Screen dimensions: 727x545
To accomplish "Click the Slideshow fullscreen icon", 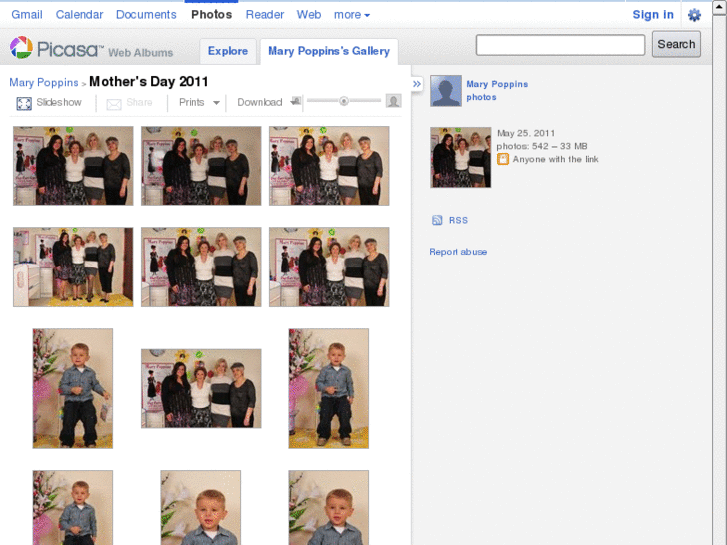I will (24, 103).
